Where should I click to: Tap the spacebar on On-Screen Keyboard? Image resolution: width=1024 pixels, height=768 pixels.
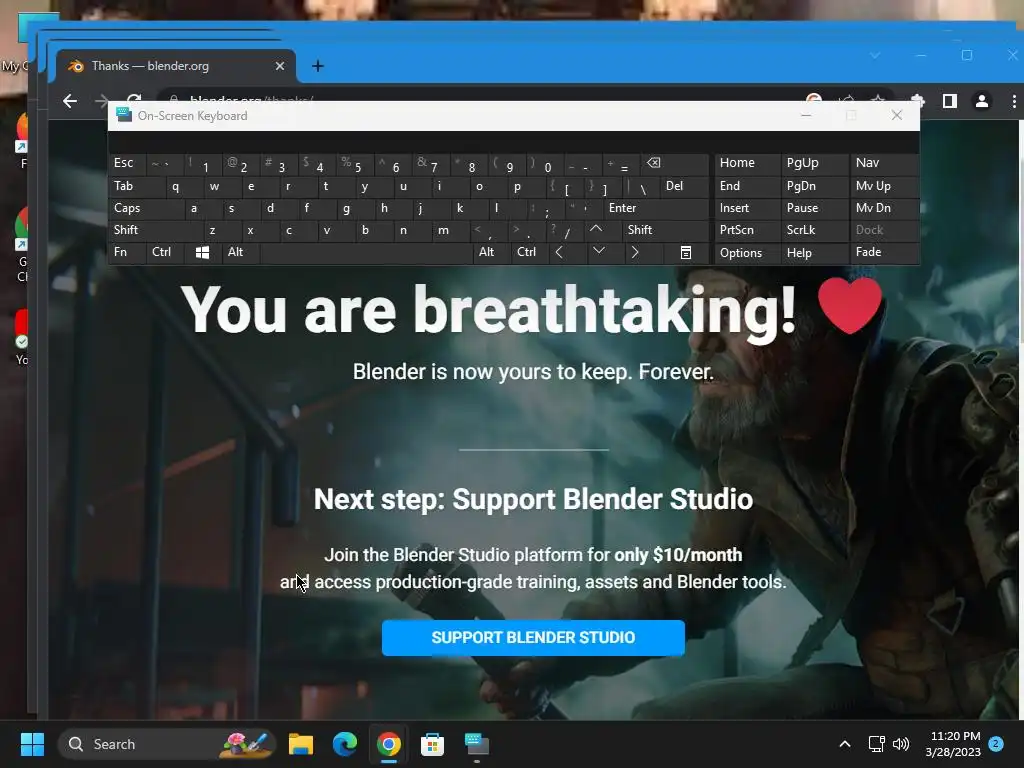(366, 253)
